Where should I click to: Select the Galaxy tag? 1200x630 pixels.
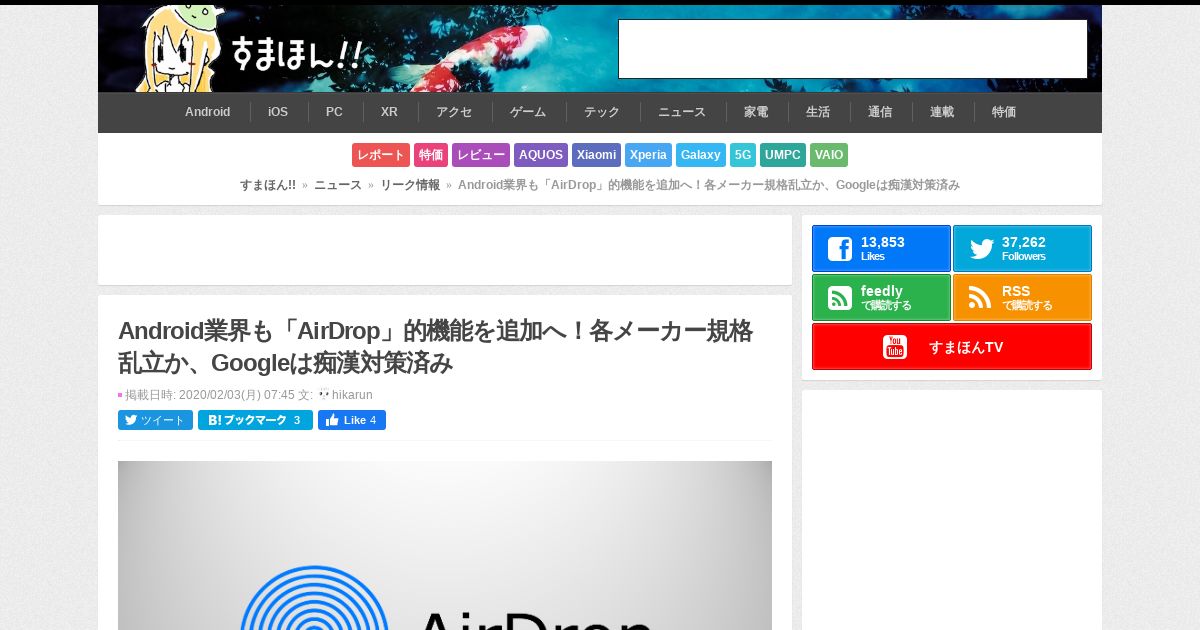pos(701,155)
